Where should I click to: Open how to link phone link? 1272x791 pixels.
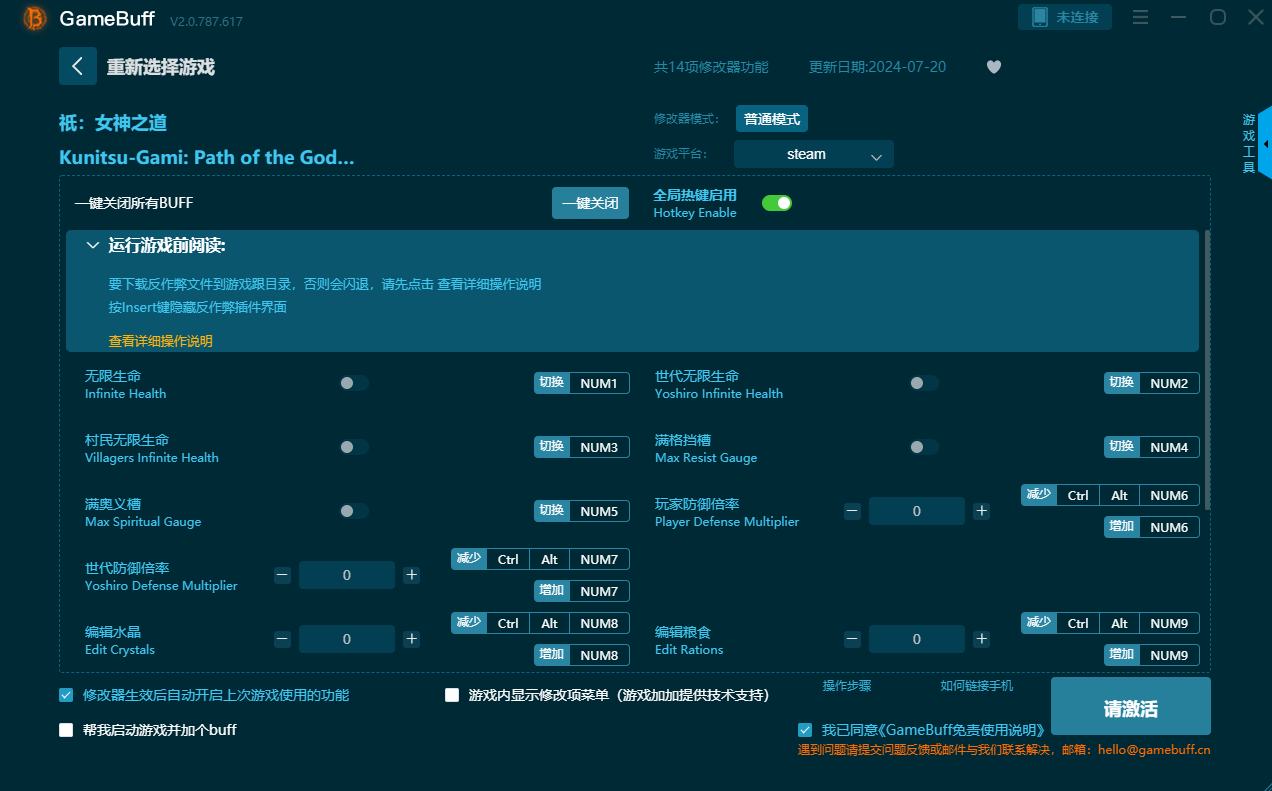pyautogui.click(x=977, y=686)
